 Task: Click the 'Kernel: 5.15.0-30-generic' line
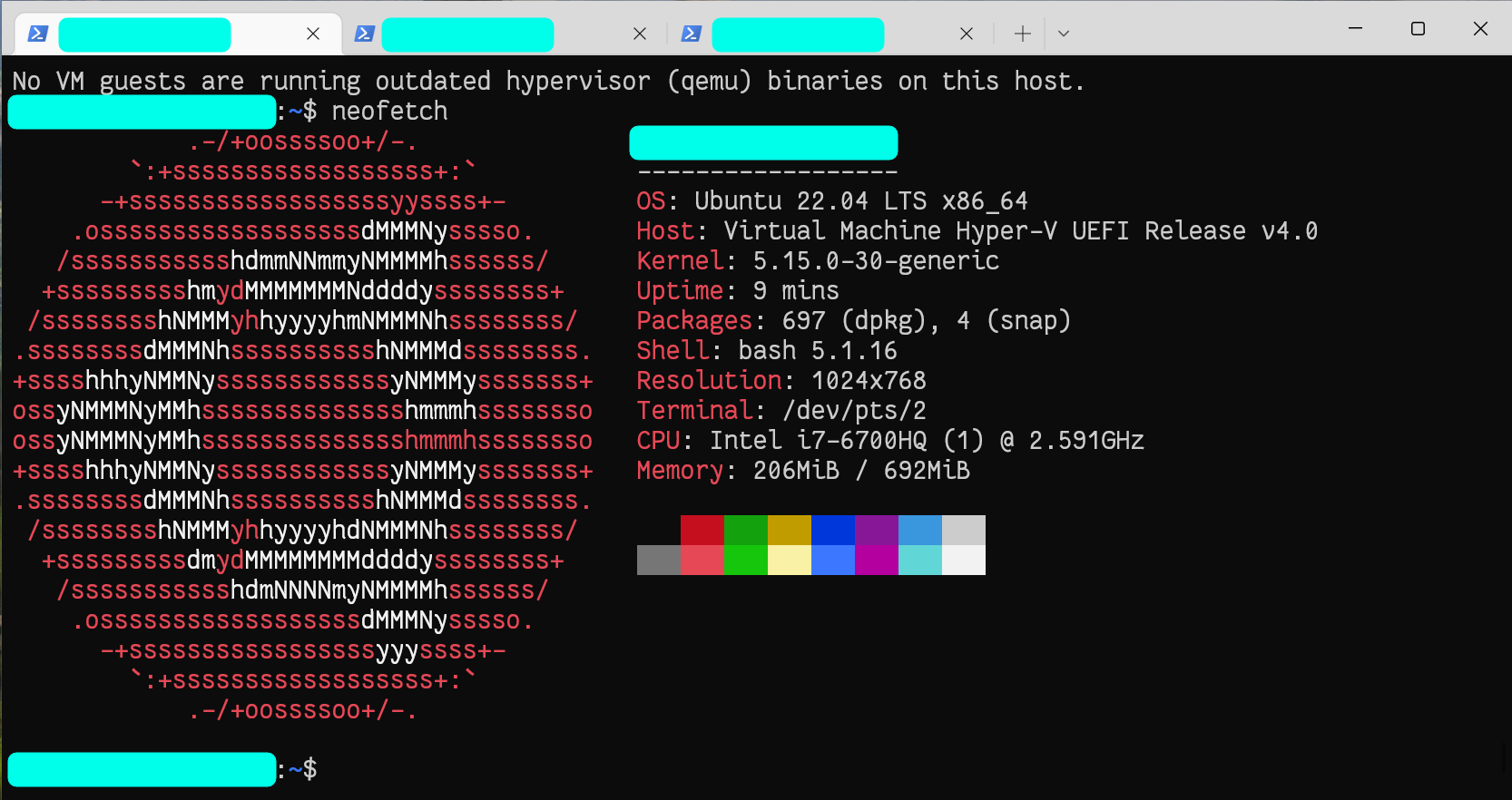coord(818,260)
